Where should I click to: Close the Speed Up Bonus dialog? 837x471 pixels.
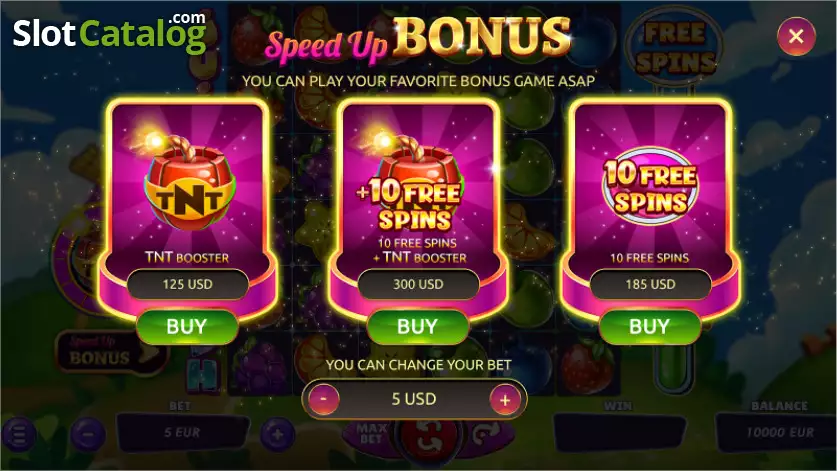pos(796,36)
